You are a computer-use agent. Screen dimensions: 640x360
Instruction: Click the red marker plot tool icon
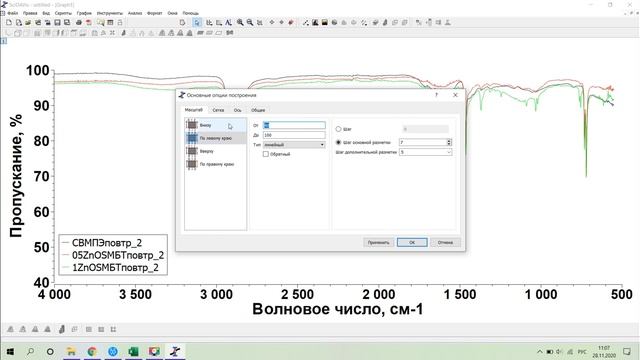(x=291, y=22)
